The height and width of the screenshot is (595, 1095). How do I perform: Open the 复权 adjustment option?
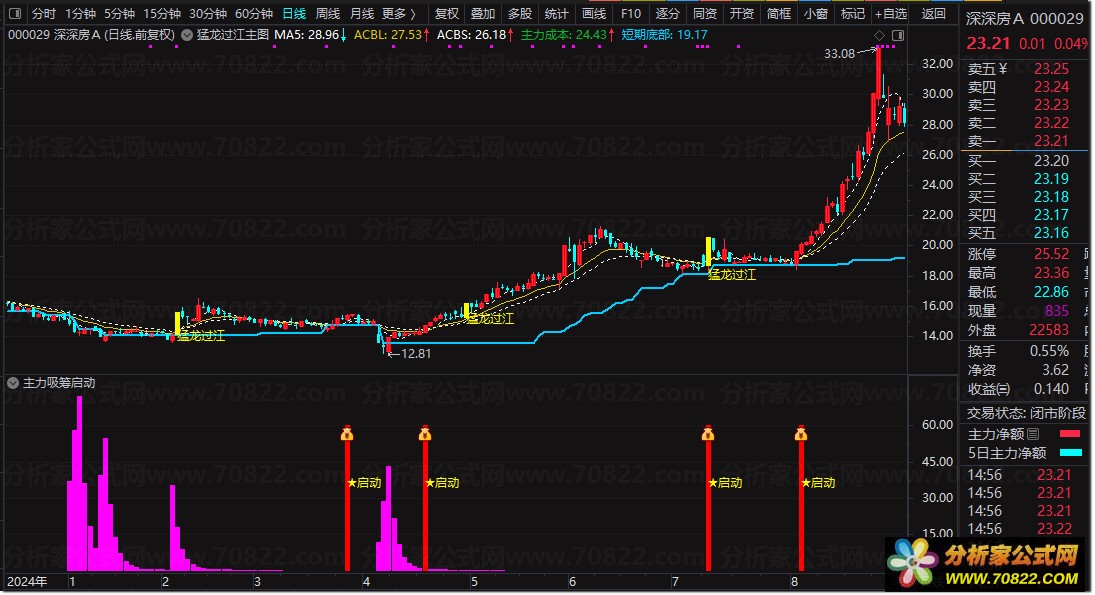(x=447, y=13)
